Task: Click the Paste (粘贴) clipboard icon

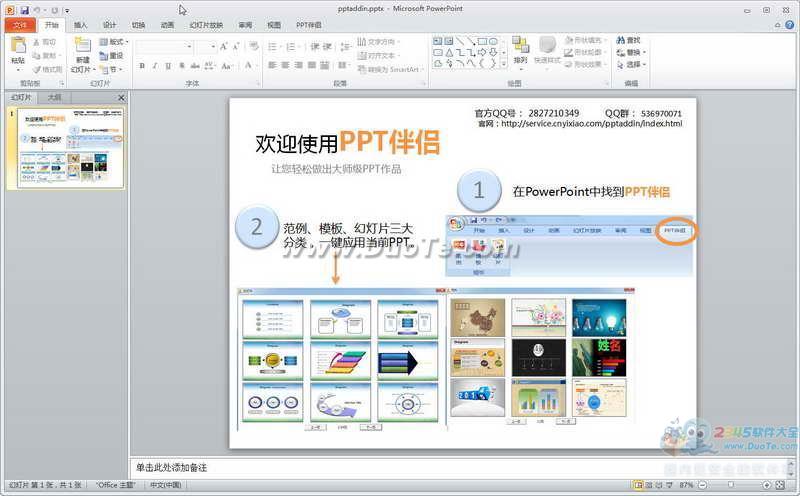Action: click(18, 45)
